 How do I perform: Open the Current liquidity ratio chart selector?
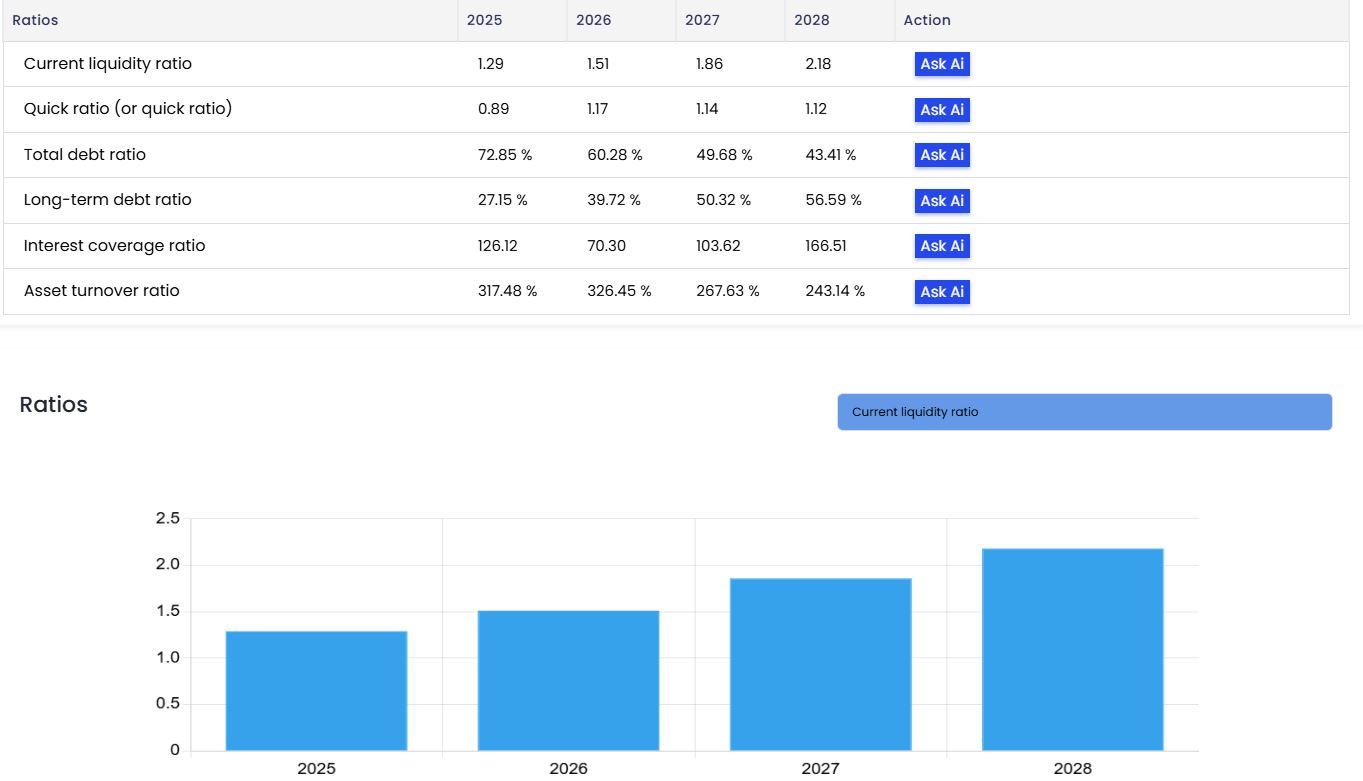[1084, 411]
